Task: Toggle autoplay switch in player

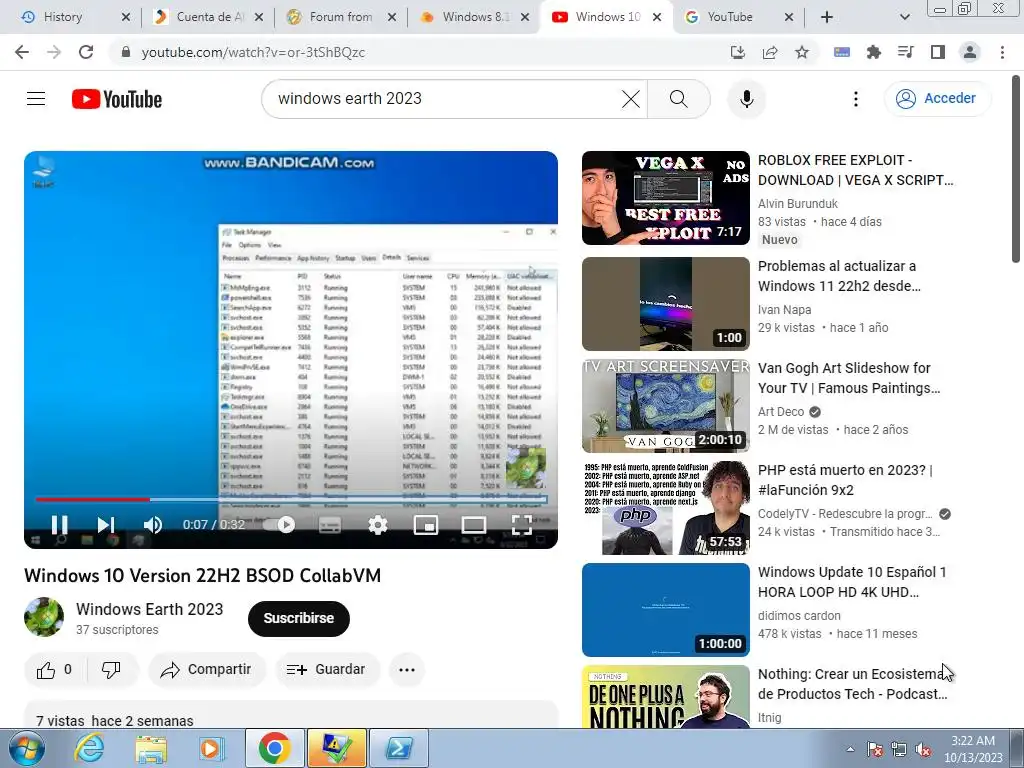Action: pyautogui.click(x=279, y=524)
